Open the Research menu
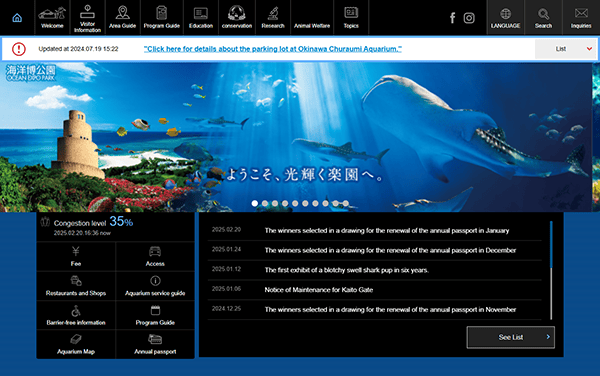 pyautogui.click(x=273, y=18)
